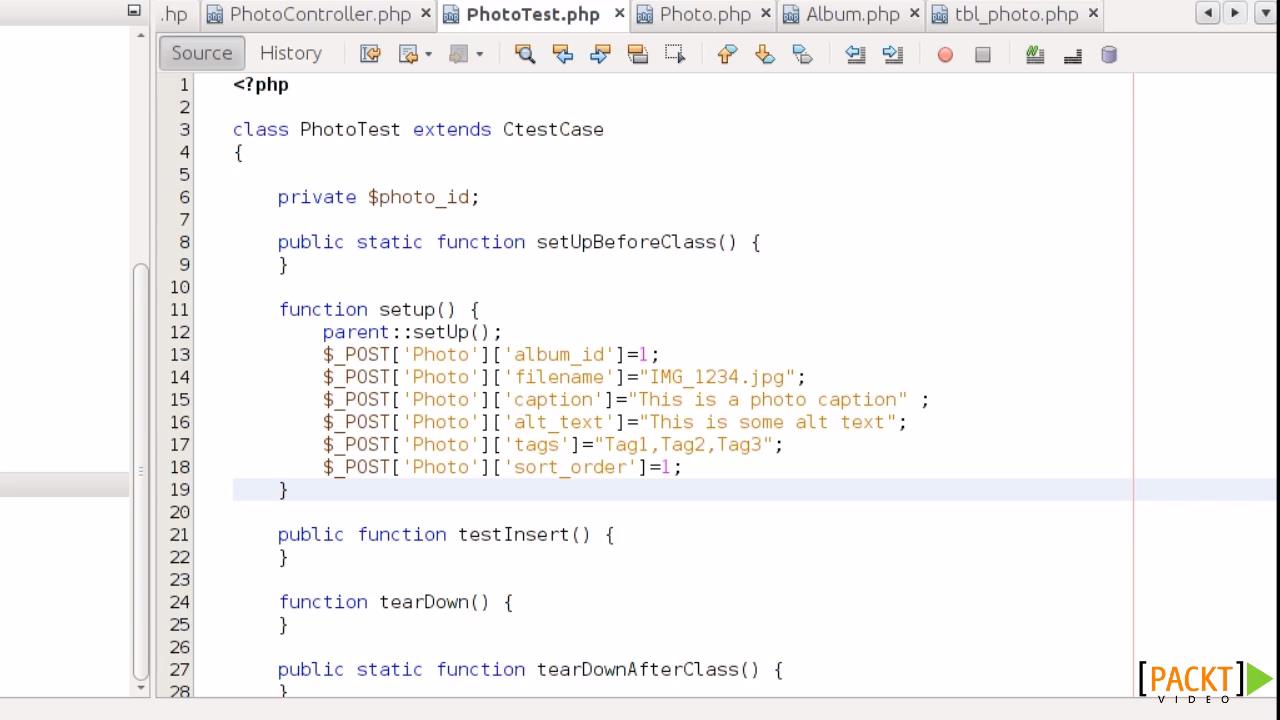Viewport: 1280px width, 720px height.
Task: Click "IMG_1234.jpg" string value
Action: point(717,377)
